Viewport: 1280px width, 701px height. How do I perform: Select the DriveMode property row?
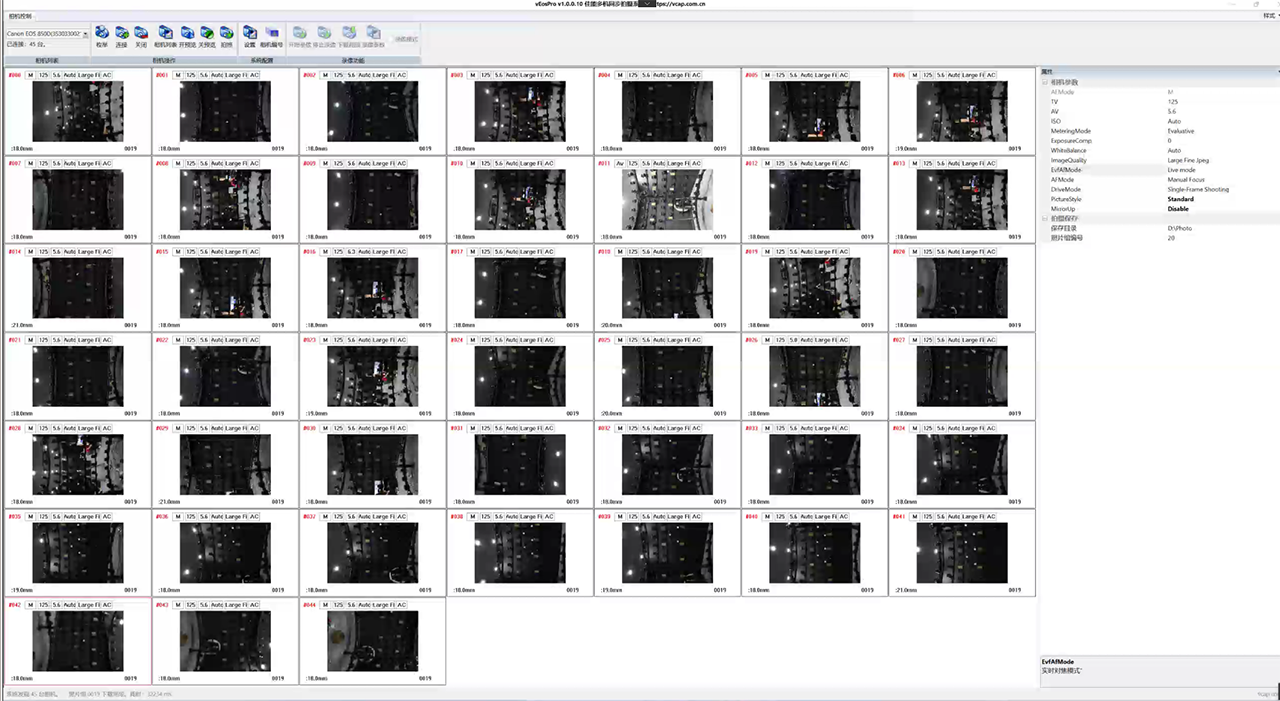(1071, 189)
